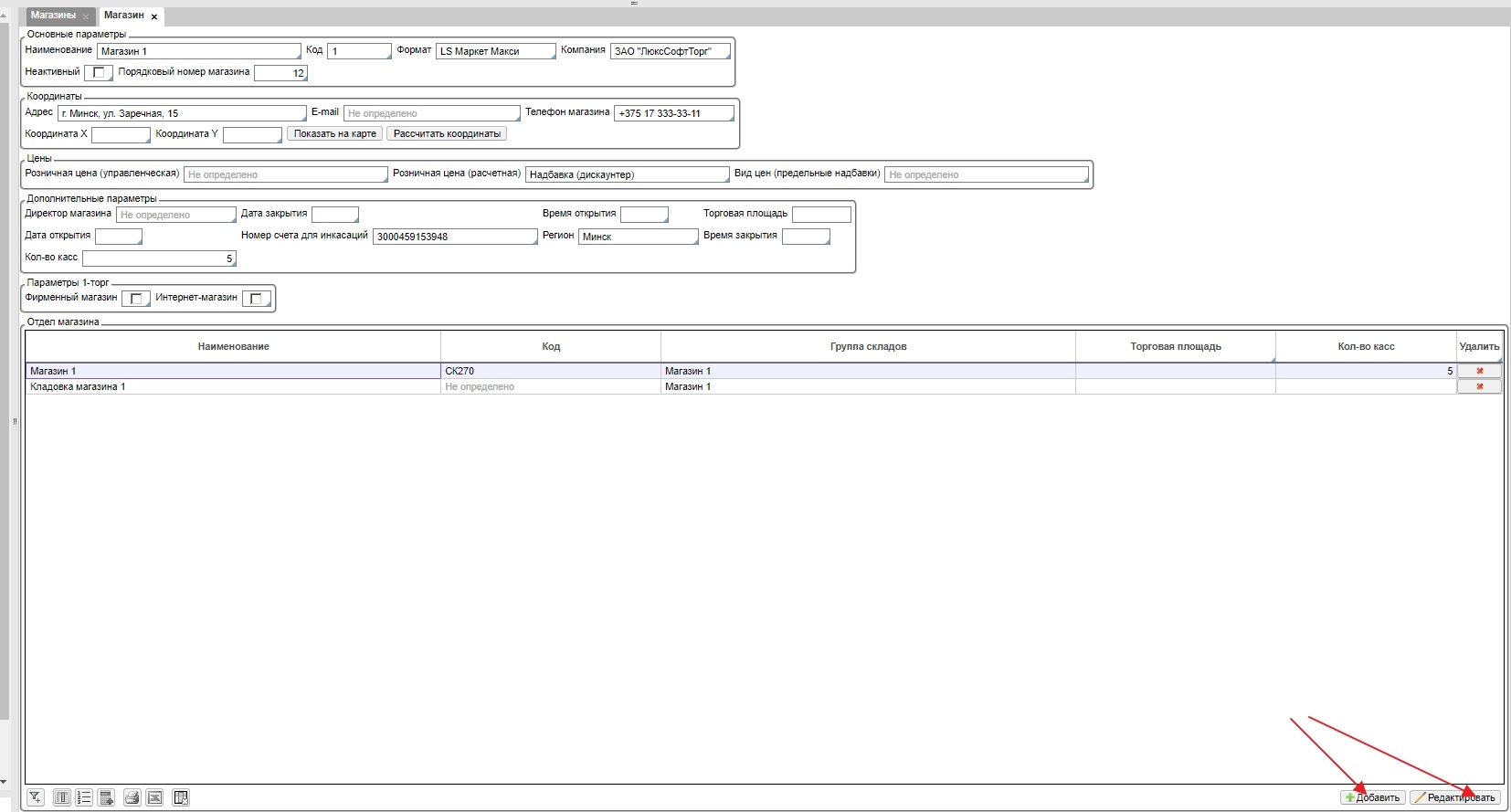The width and height of the screenshot is (1511, 812).
Task: Open the Регион field showing Минск
Action: pos(638,237)
